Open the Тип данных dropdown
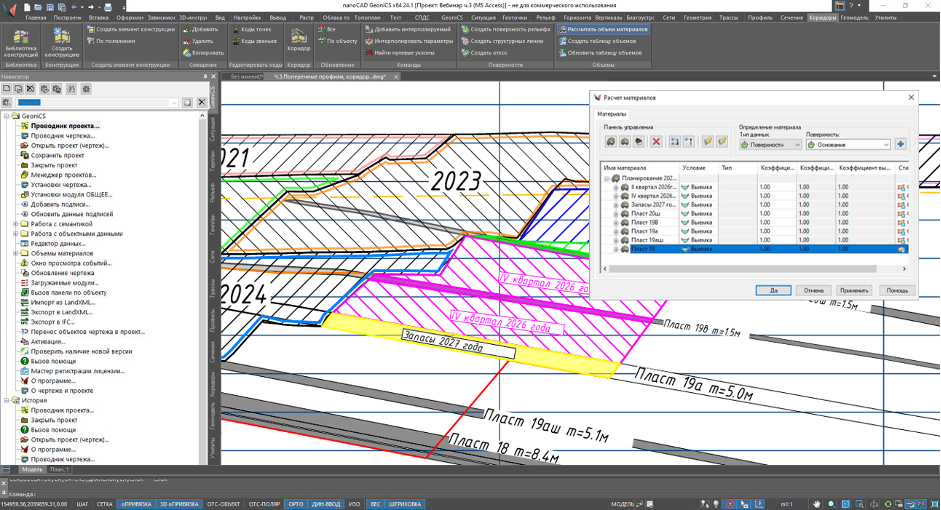Screen dimensions: 941x510 770,144
